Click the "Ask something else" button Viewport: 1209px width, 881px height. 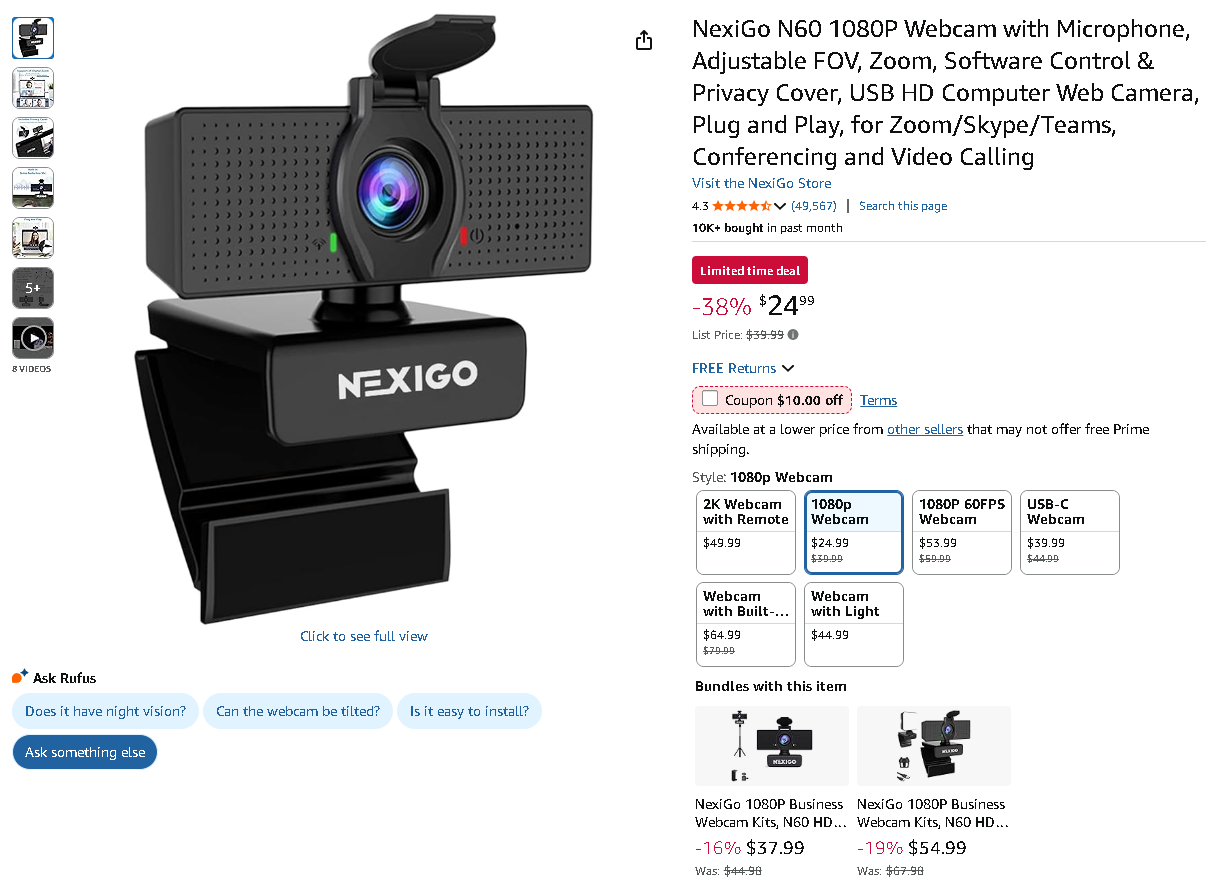pos(85,752)
